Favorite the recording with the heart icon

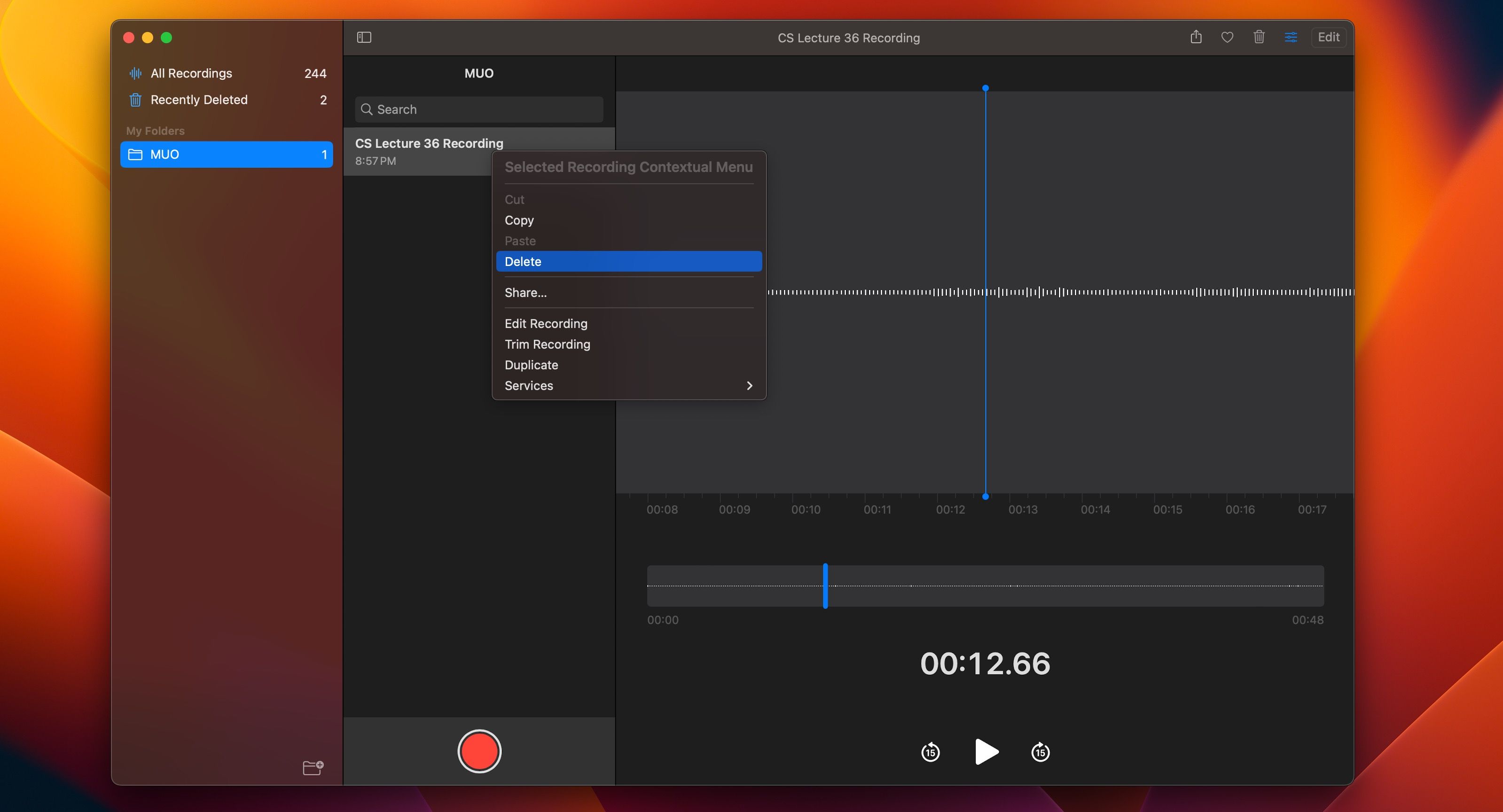click(x=1228, y=37)
